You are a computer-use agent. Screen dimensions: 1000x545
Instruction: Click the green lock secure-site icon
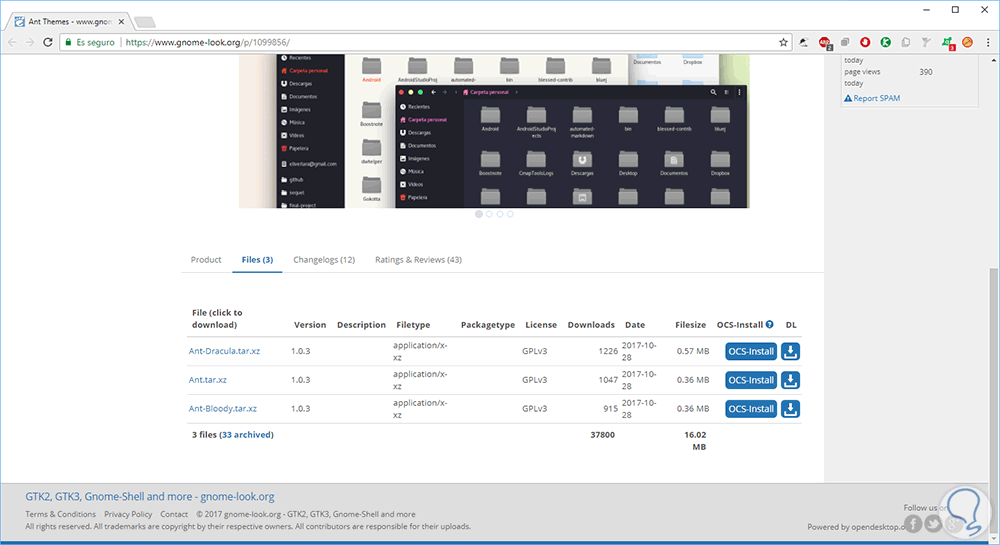click(68, 42)
